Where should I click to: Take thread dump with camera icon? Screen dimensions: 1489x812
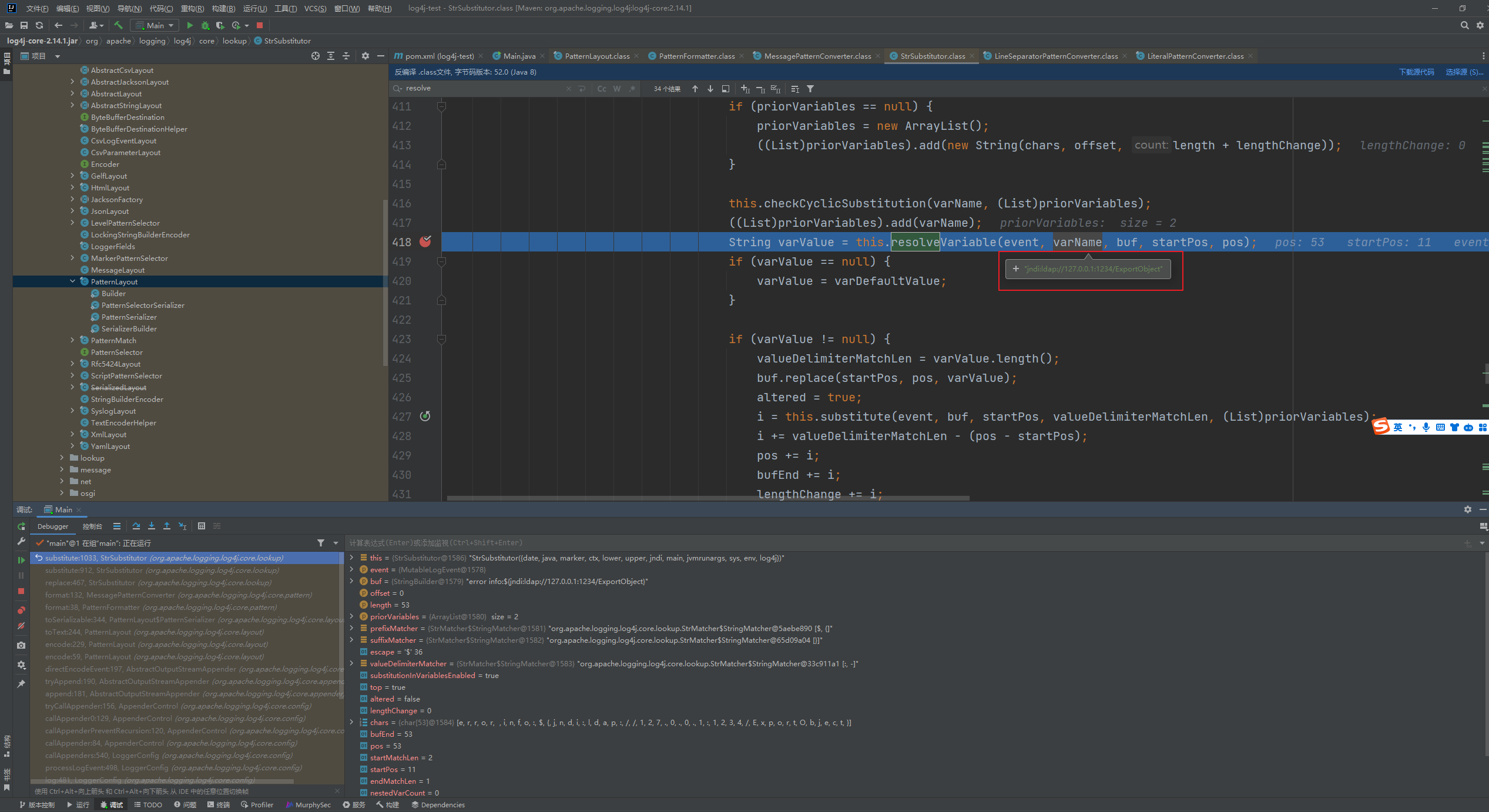click(x=21, y=645)
